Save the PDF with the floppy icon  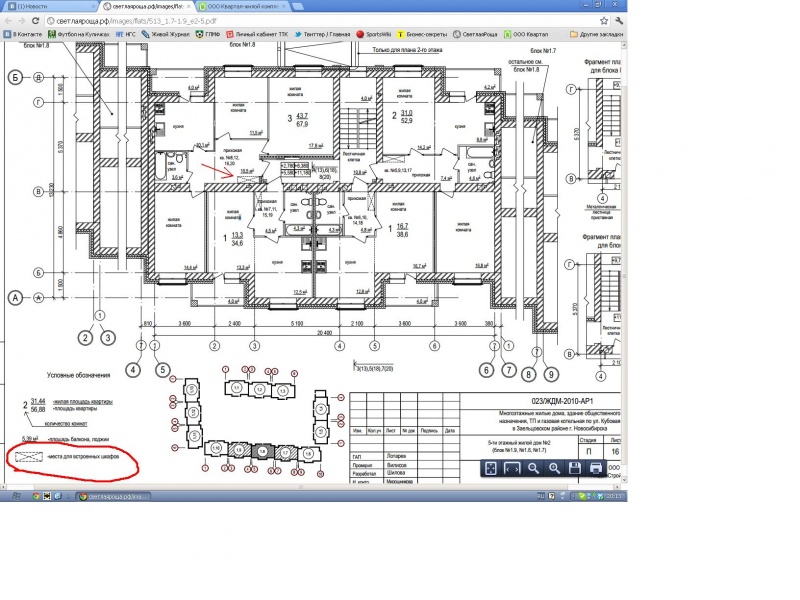click(576, 468)
